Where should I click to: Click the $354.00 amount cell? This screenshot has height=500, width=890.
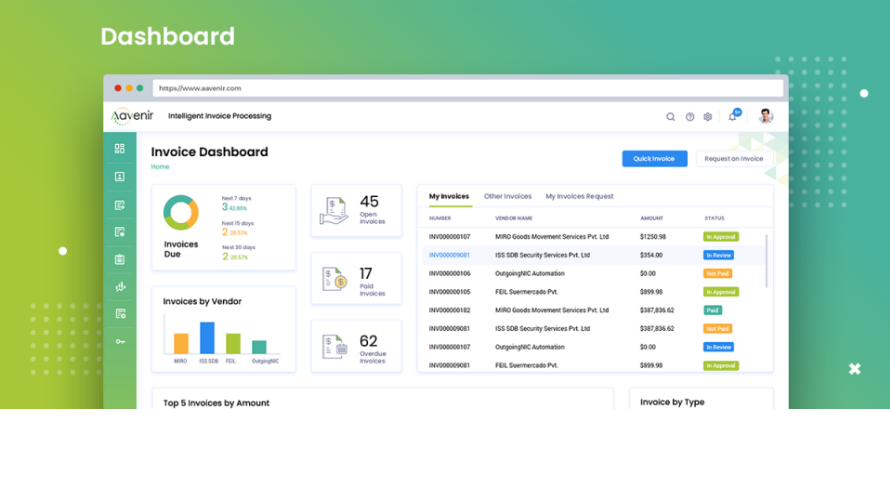pyautogui.click(x=651, y=255)
